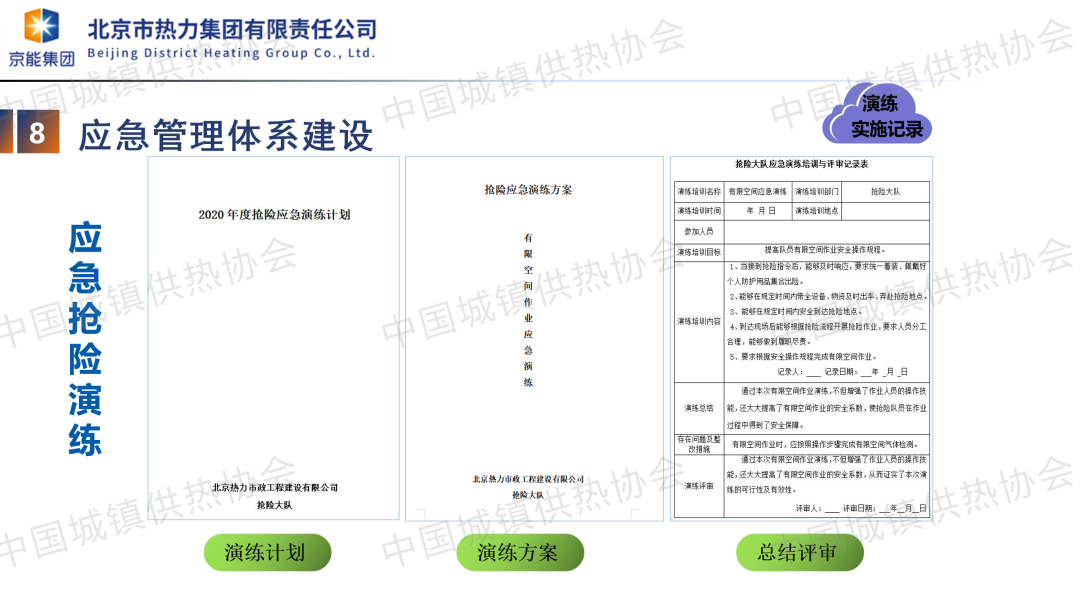The height and width of the screenshot is (608, 1080).
Task: Click the 存在问题及整改措施 row label
Action: coord(698,445)
